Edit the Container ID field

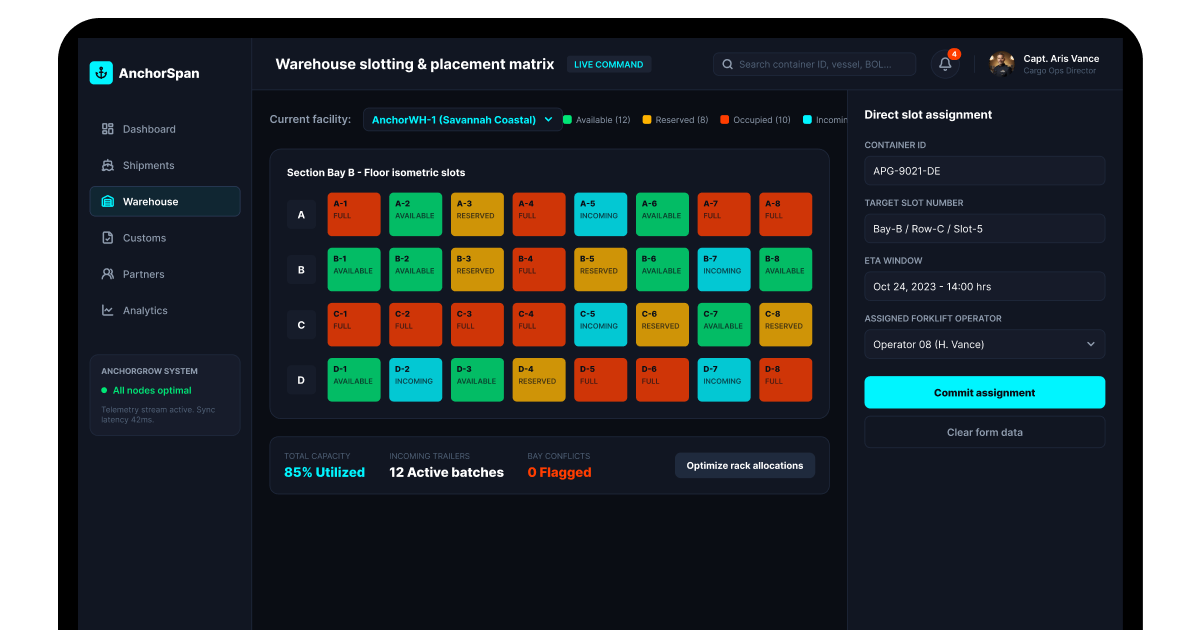[985, 170]
